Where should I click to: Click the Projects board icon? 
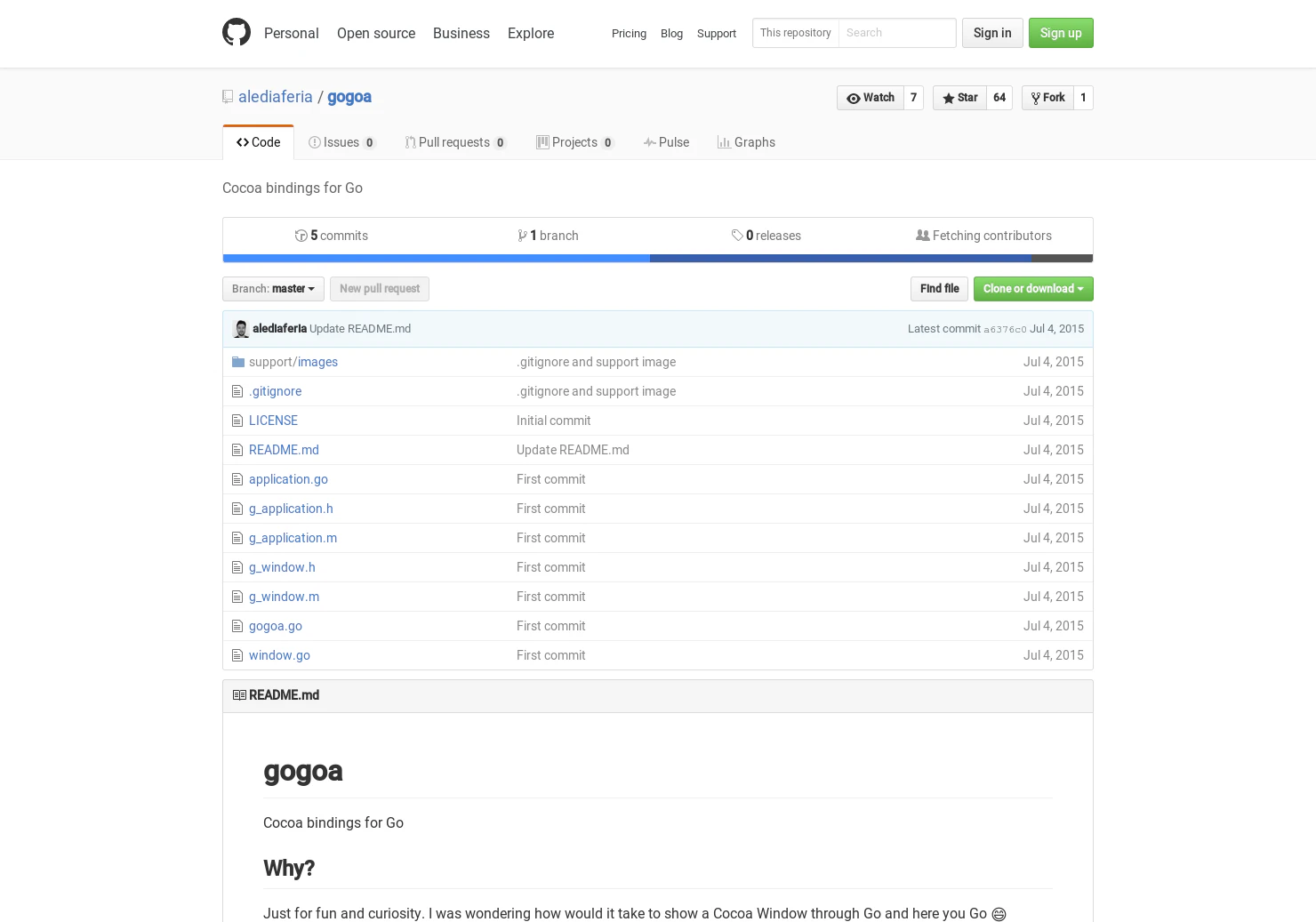pyautogui.click(x=542, y=142)
